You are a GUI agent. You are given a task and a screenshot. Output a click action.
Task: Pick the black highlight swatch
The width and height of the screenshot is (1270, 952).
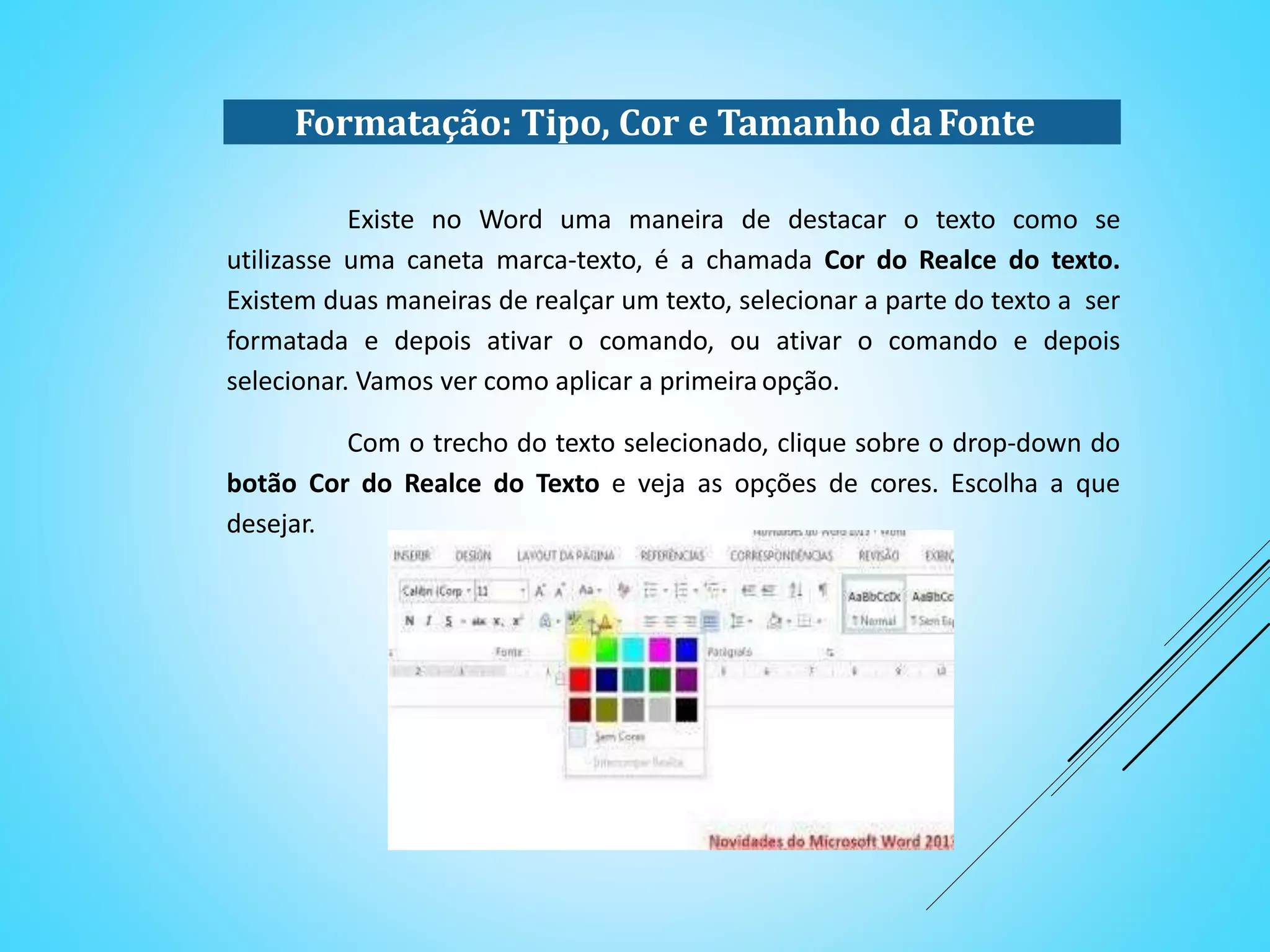pos(686,710)
